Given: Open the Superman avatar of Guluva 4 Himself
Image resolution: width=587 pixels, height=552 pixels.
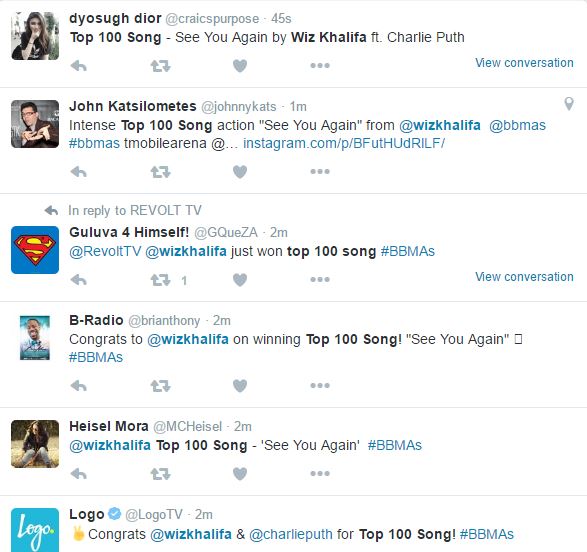Looking at the screenshot, I should tap(35, 250).
